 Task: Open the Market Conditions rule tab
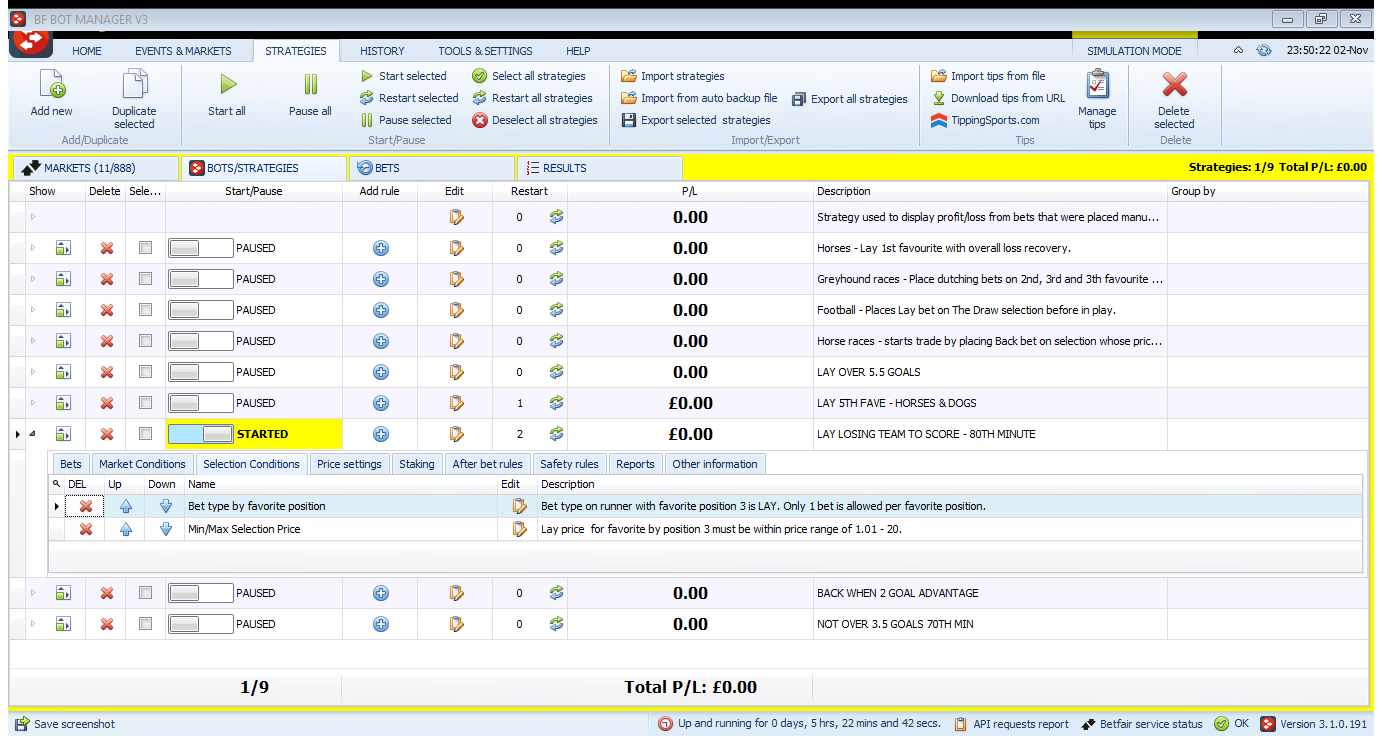pos(142,464)
